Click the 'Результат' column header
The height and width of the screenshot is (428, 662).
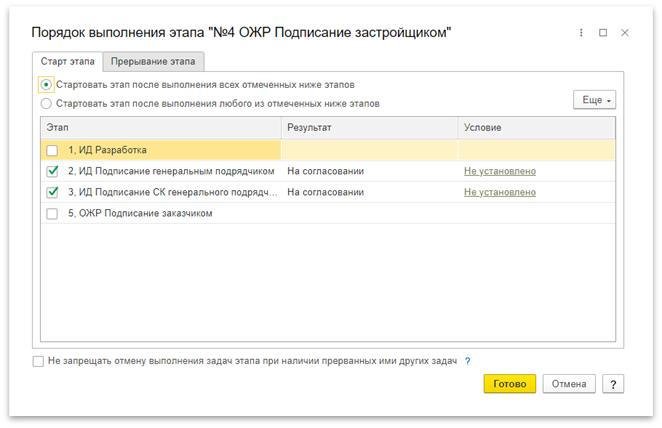309,128
